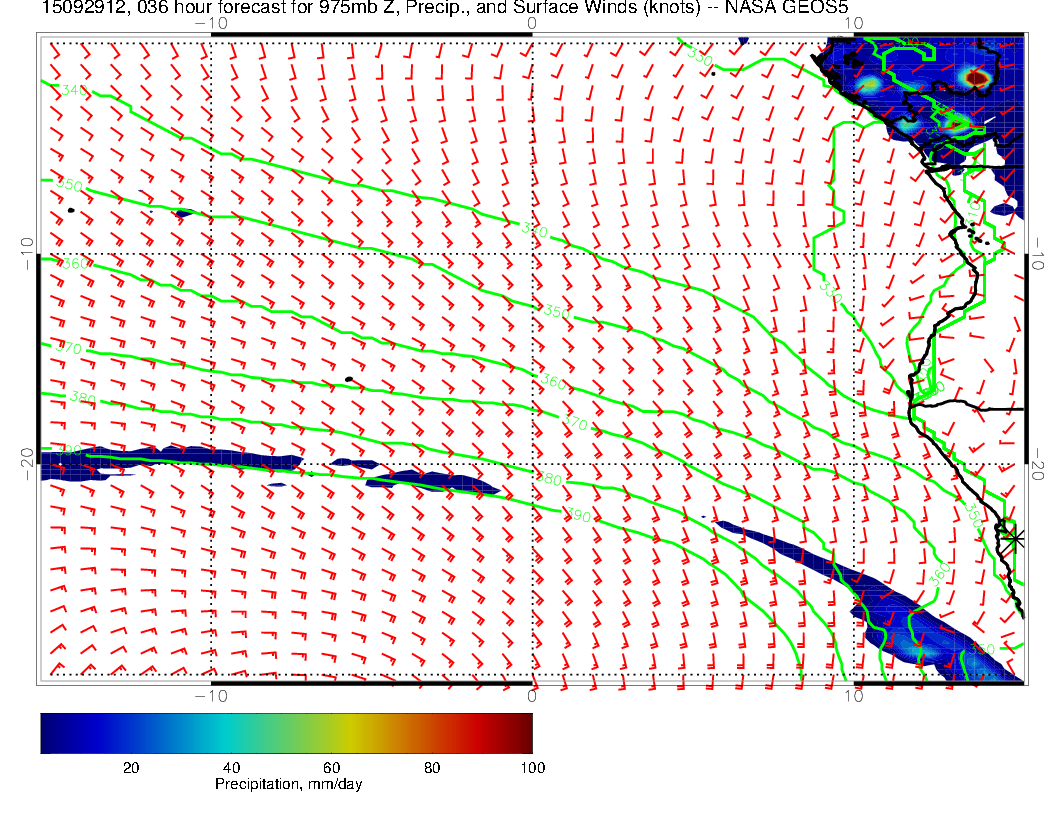Click the long blue rain band at the far left
The image size is (1056, 816).
point(170,464)
